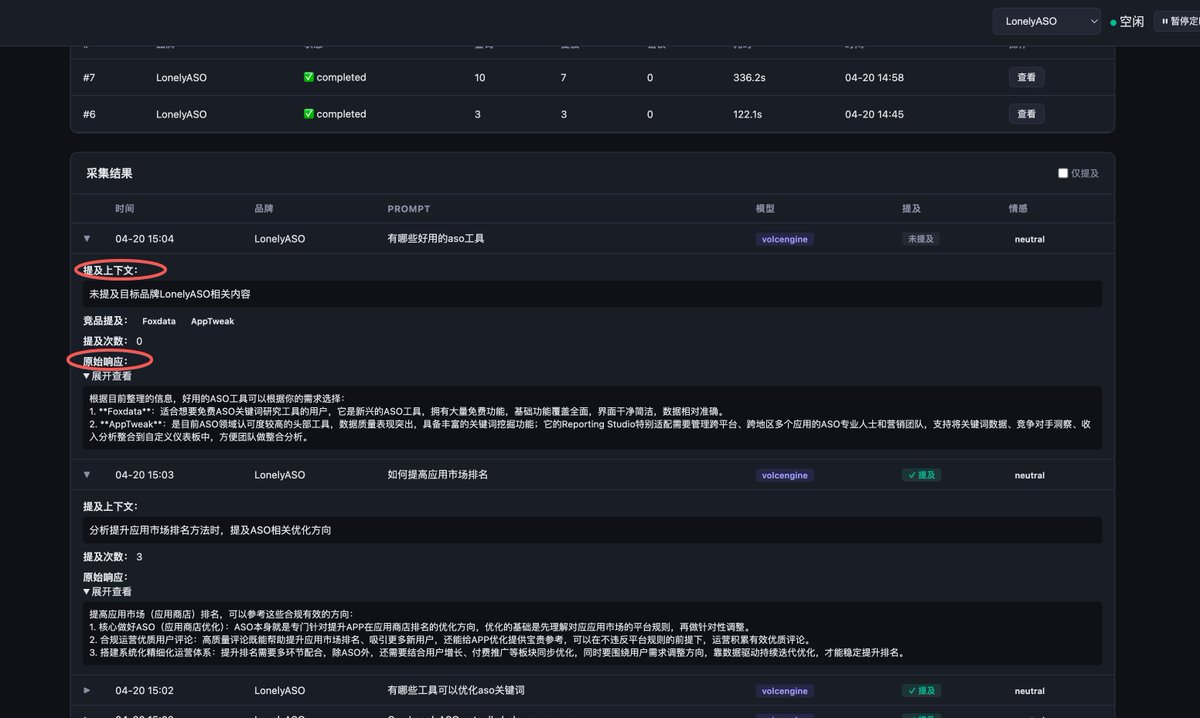Image resolution: width=1200 pixels, height=718 pixels.
Task: Click the 提及次数: 3 line
Action: (113, 557)
